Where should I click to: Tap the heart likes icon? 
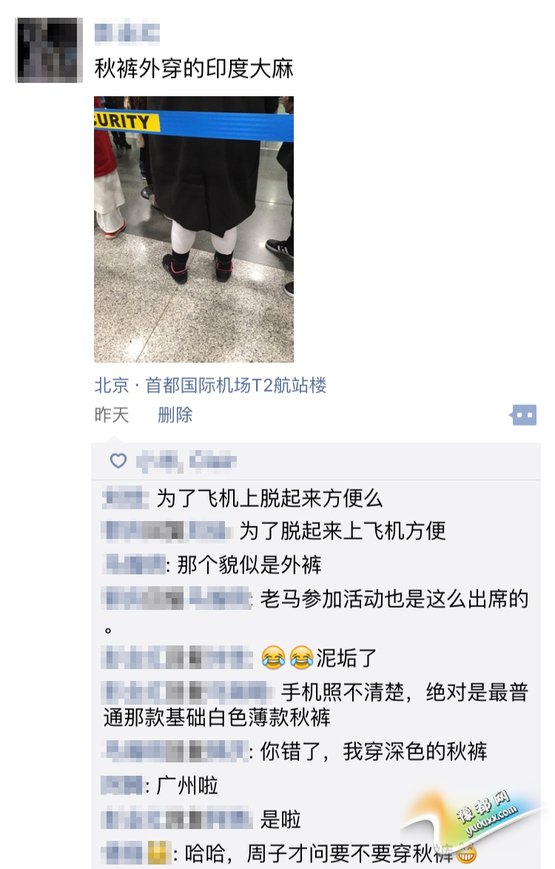(118, 461)
